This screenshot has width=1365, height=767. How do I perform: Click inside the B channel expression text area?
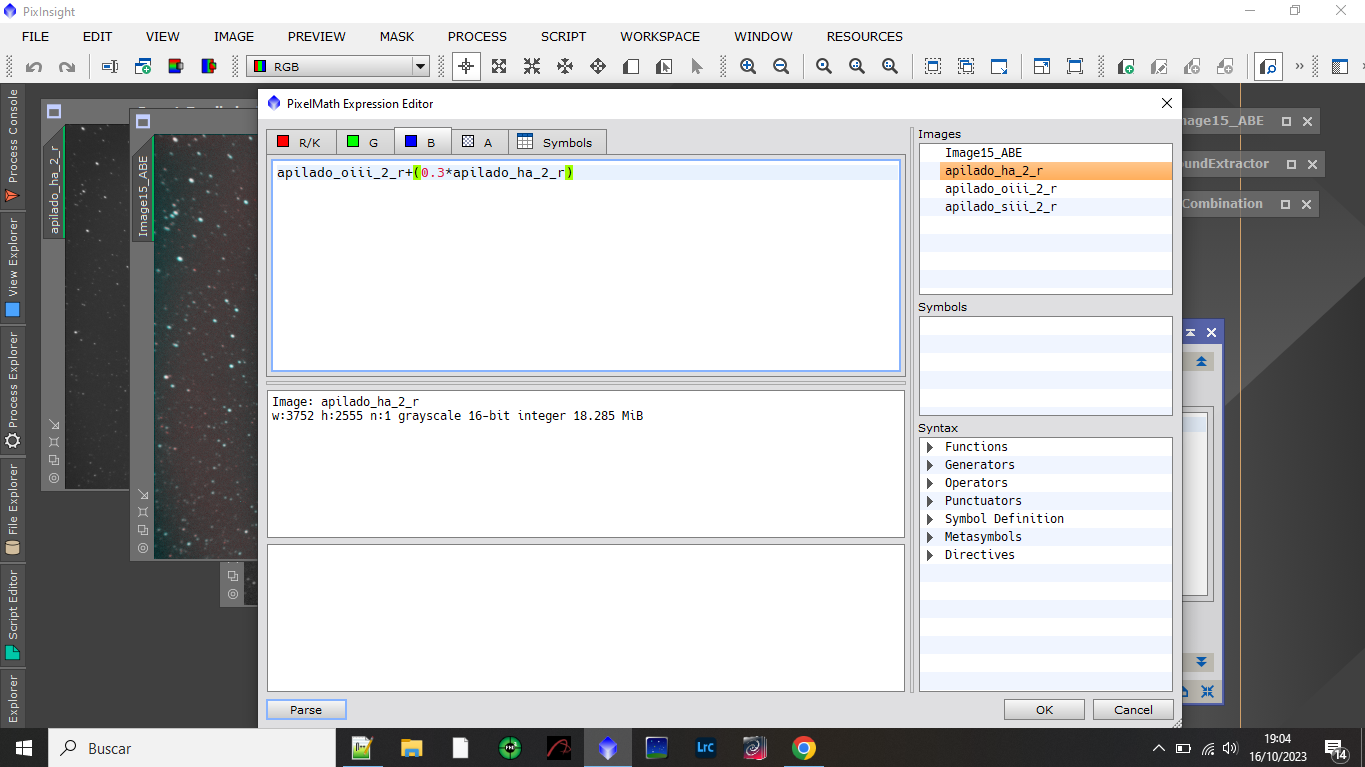click(586, 265)
